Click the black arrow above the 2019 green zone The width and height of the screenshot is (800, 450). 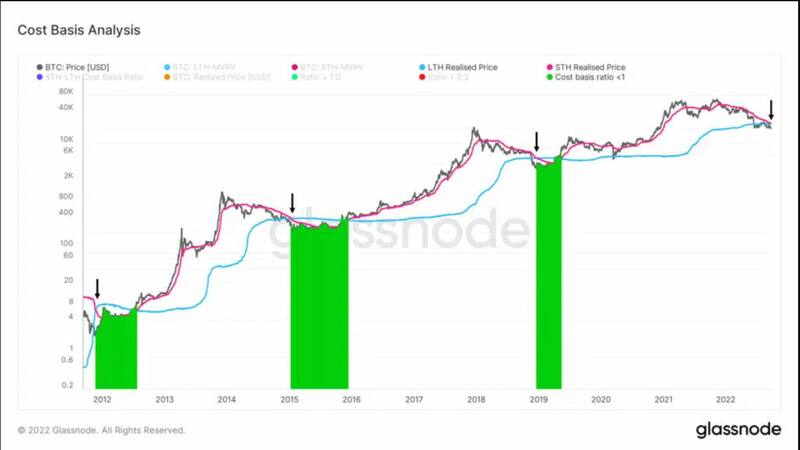pyautogui.click(x=537, y=141)
